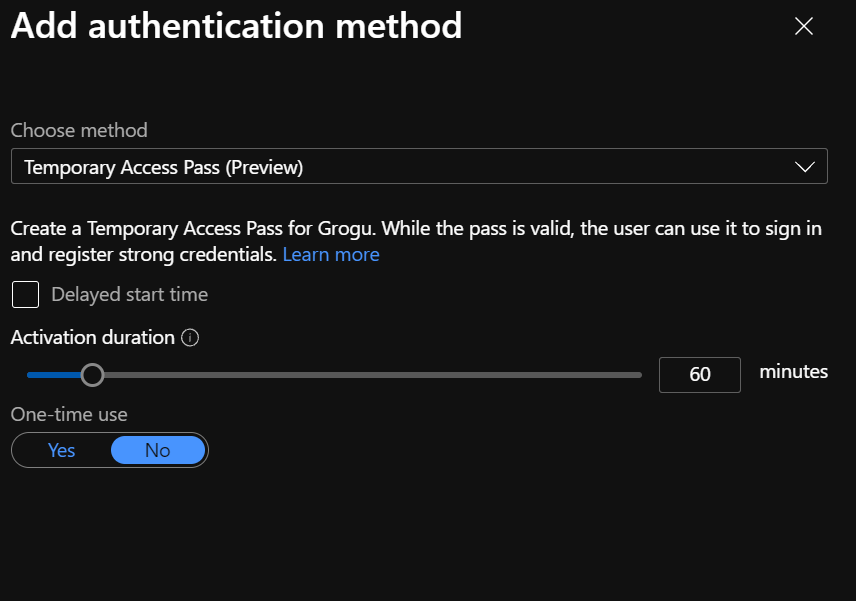Image resolution: width=856 pixels, height=601 pixels.
Task: Click the Activation duration info icon
Action: pos(190,338)
